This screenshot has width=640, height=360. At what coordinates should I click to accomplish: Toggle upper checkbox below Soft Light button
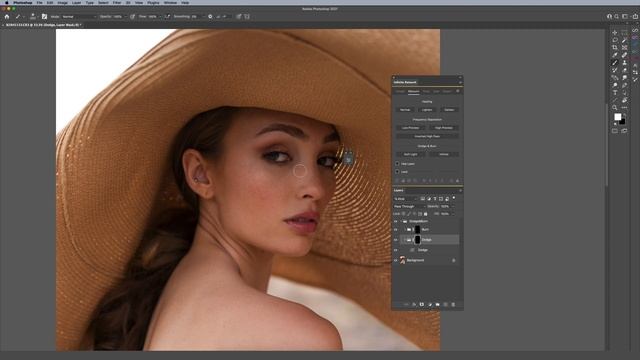397,164
